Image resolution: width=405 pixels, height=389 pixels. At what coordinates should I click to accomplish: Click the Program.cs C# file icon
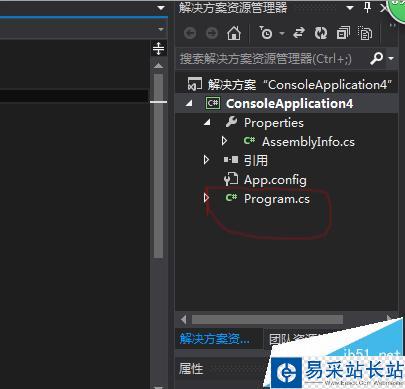[231, 198]
